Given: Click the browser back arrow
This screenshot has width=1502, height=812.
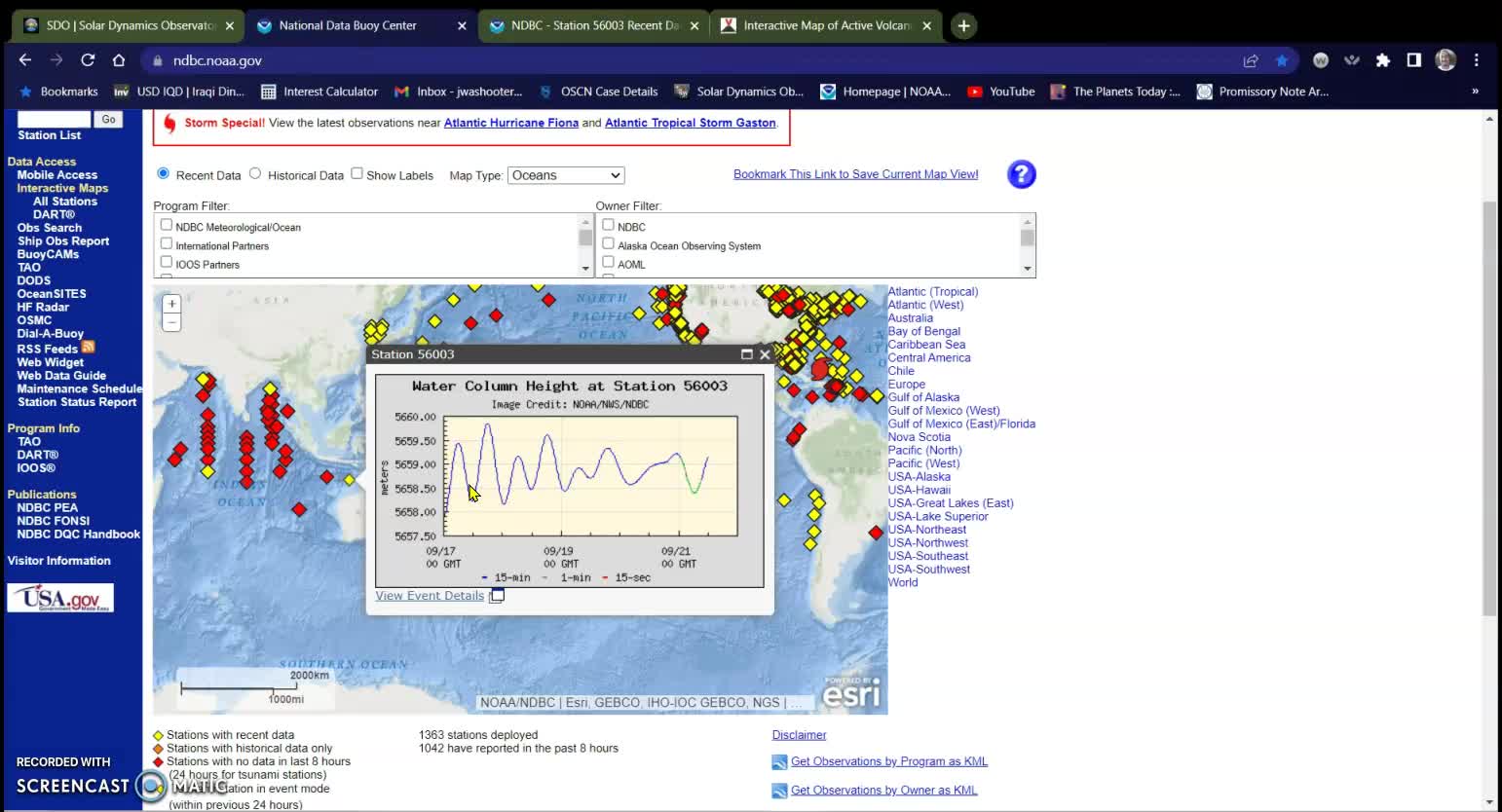Looking at the screenshot, I should click(25, 60).
